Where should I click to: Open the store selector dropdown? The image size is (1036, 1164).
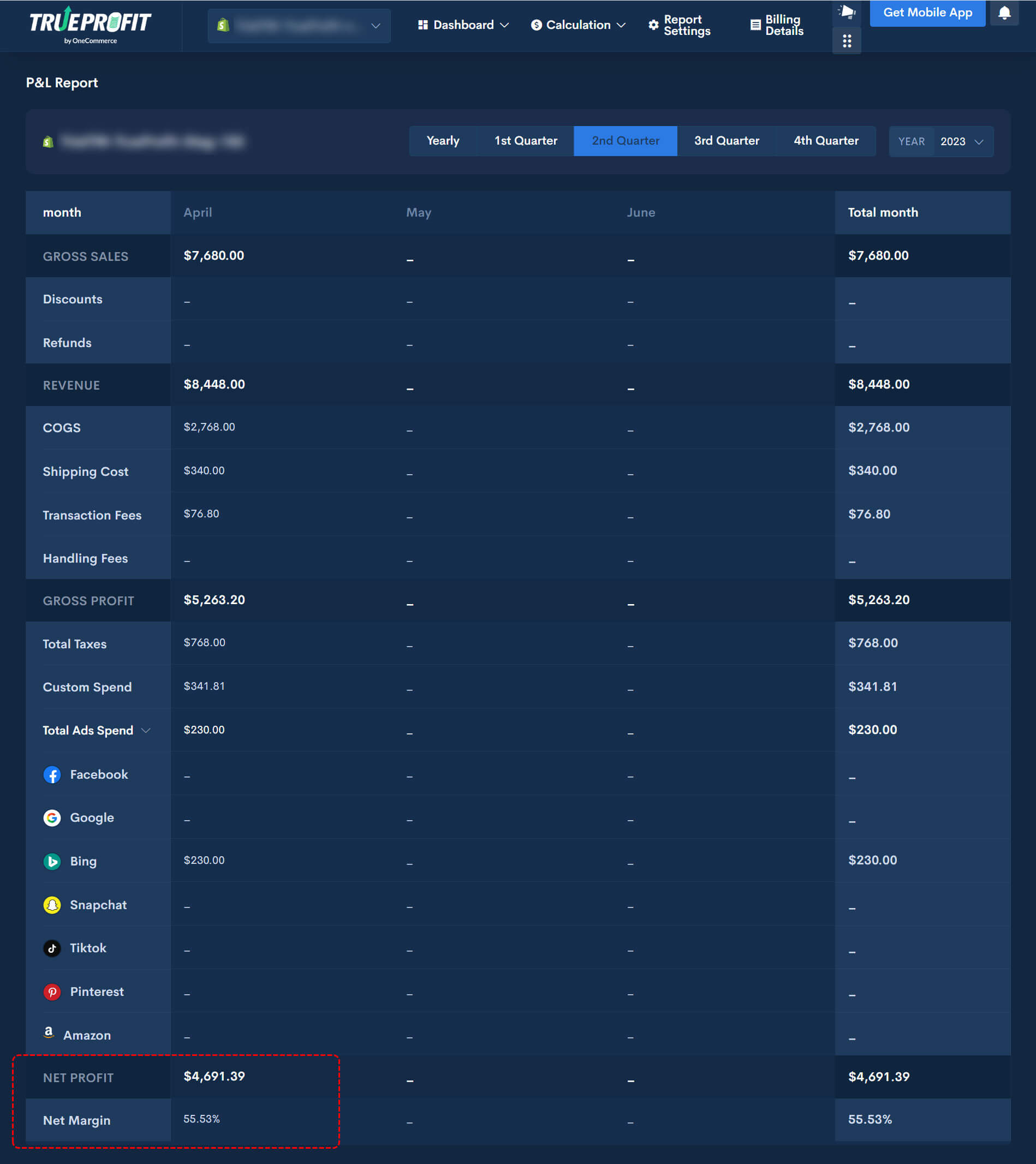(299, 26)
